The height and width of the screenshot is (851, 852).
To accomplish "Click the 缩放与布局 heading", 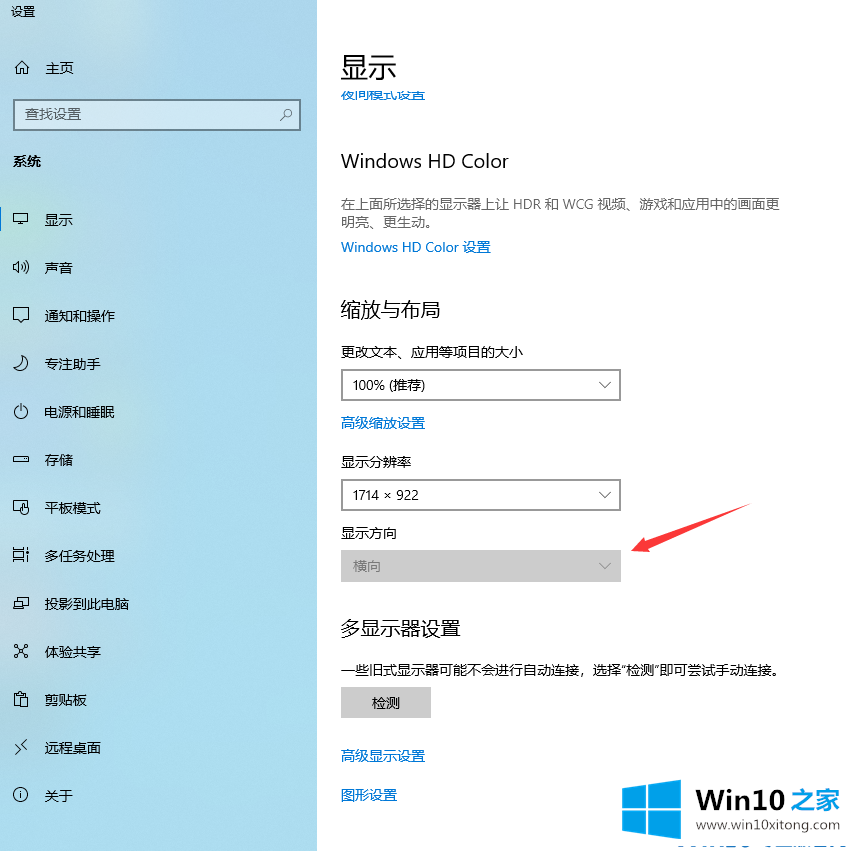I will point(390,309).
